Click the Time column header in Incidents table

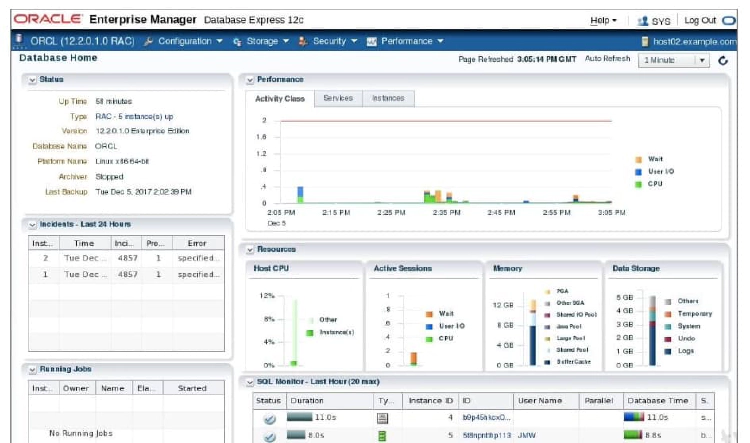pyautogui.click(x=85, y=243)
